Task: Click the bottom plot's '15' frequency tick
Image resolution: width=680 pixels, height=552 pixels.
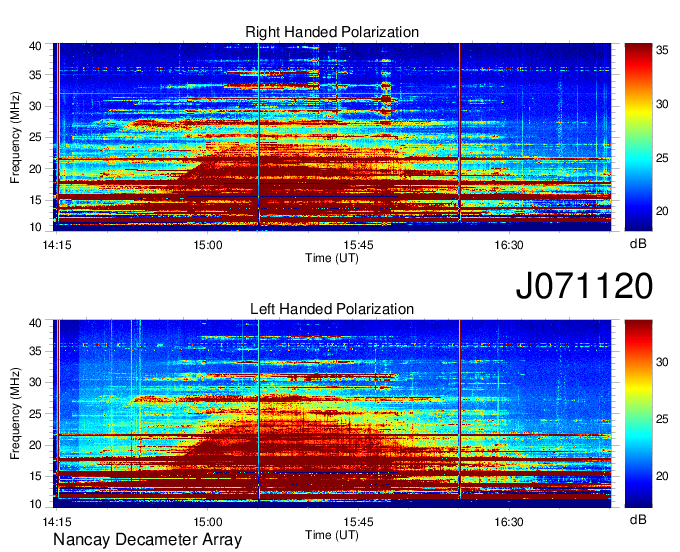Action: click(x=35, y=477)
